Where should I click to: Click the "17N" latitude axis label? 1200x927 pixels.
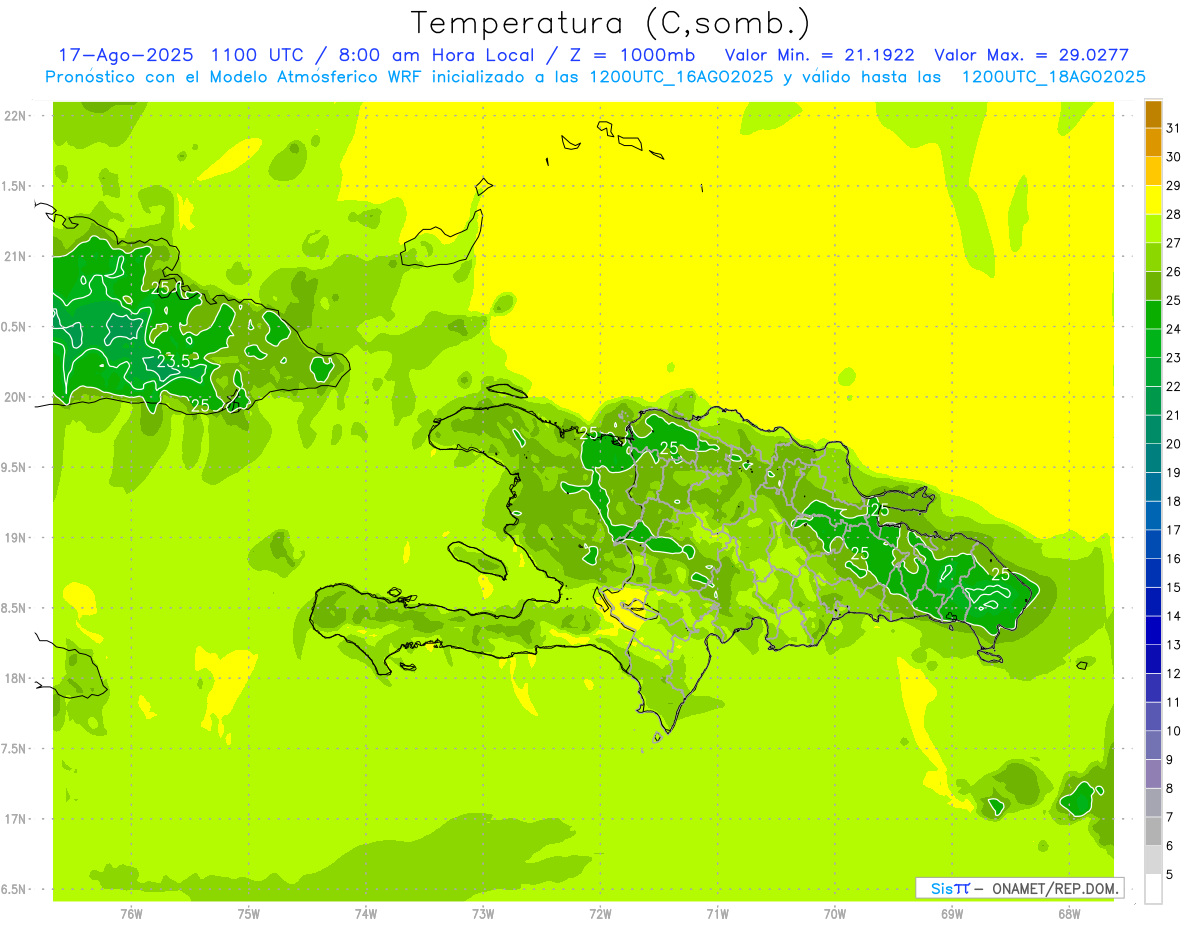pos(15,819)
